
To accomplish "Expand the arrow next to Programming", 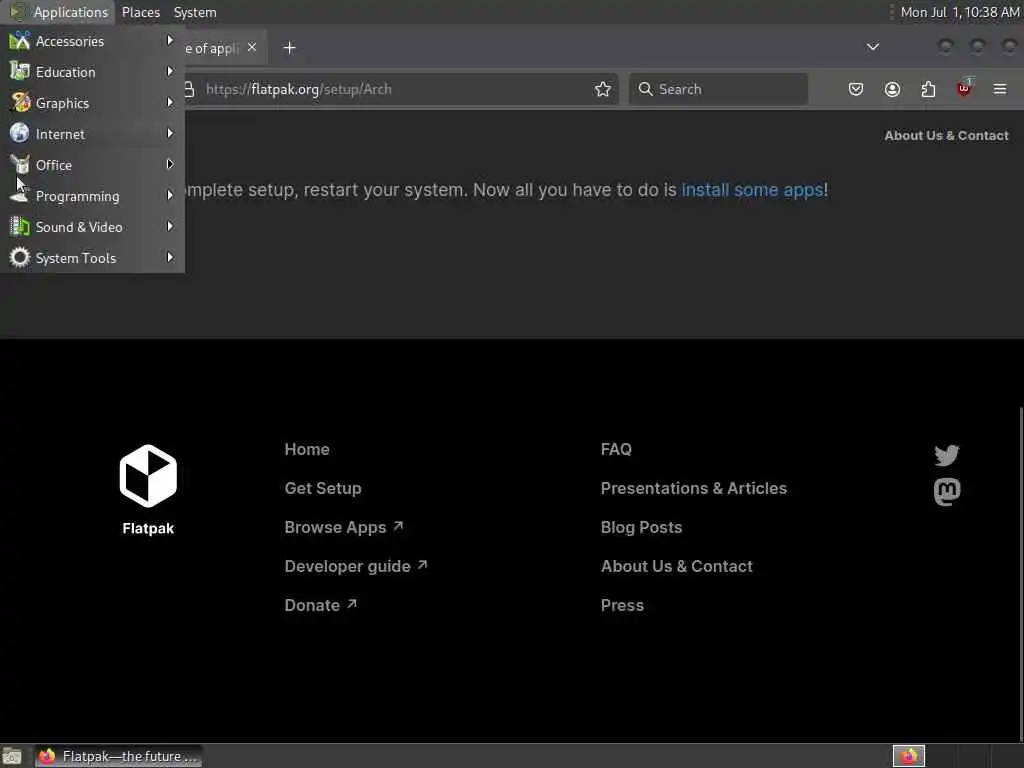I will click(170, 195).
